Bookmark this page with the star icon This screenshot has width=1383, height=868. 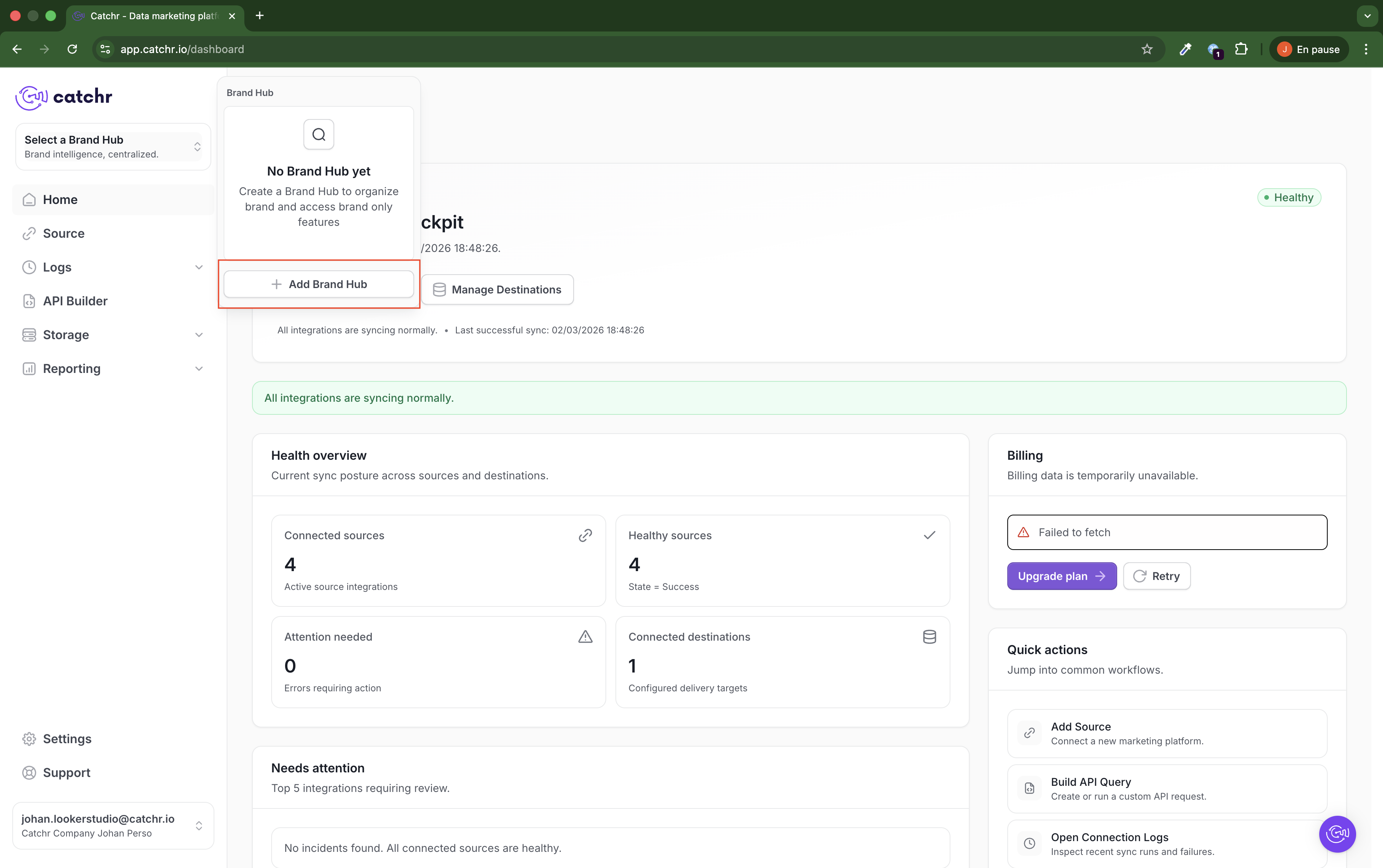[1146, 50]
